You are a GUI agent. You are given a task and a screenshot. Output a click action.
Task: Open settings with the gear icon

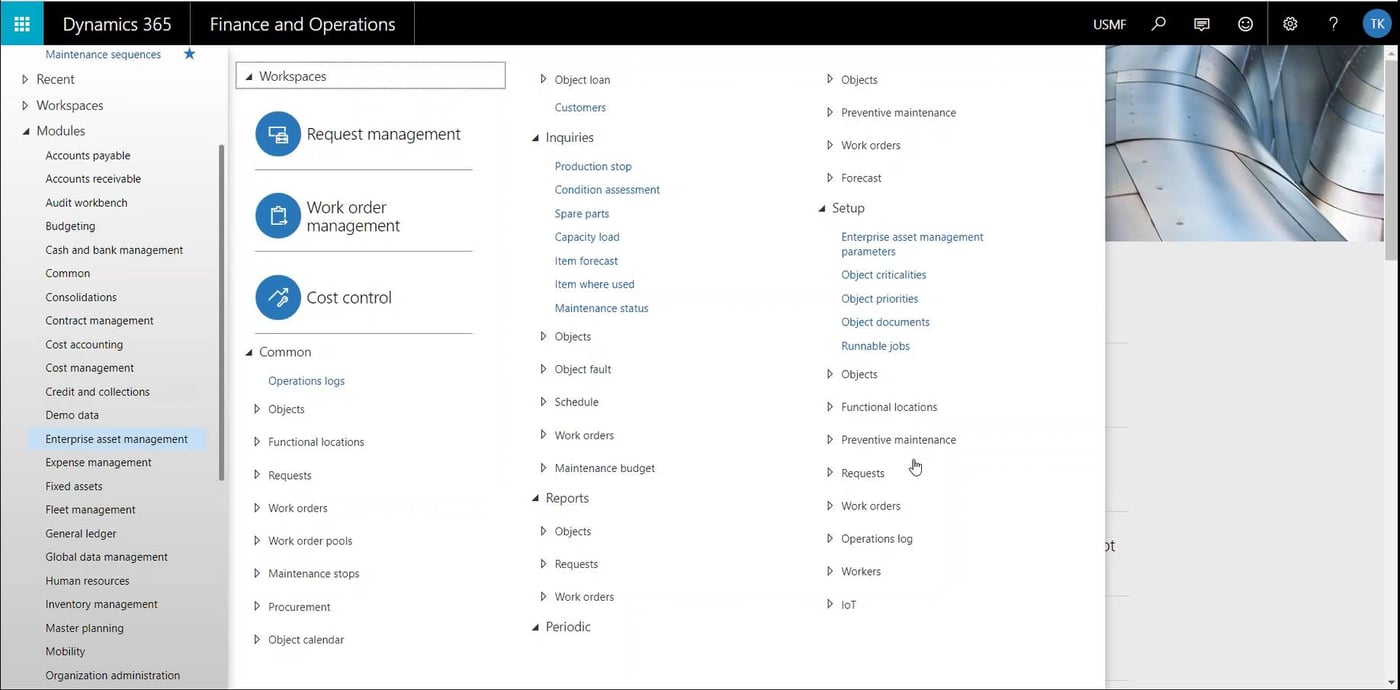click(1289, 23)
